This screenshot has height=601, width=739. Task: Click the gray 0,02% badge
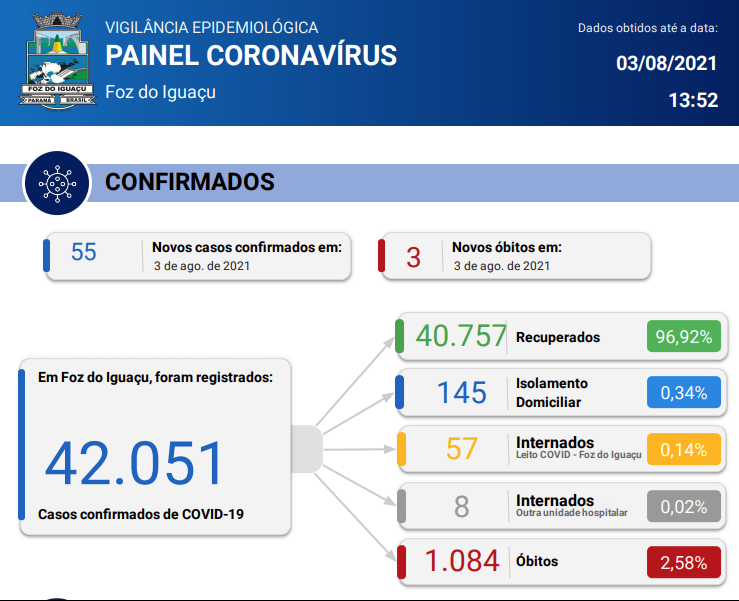pos(684,506)
